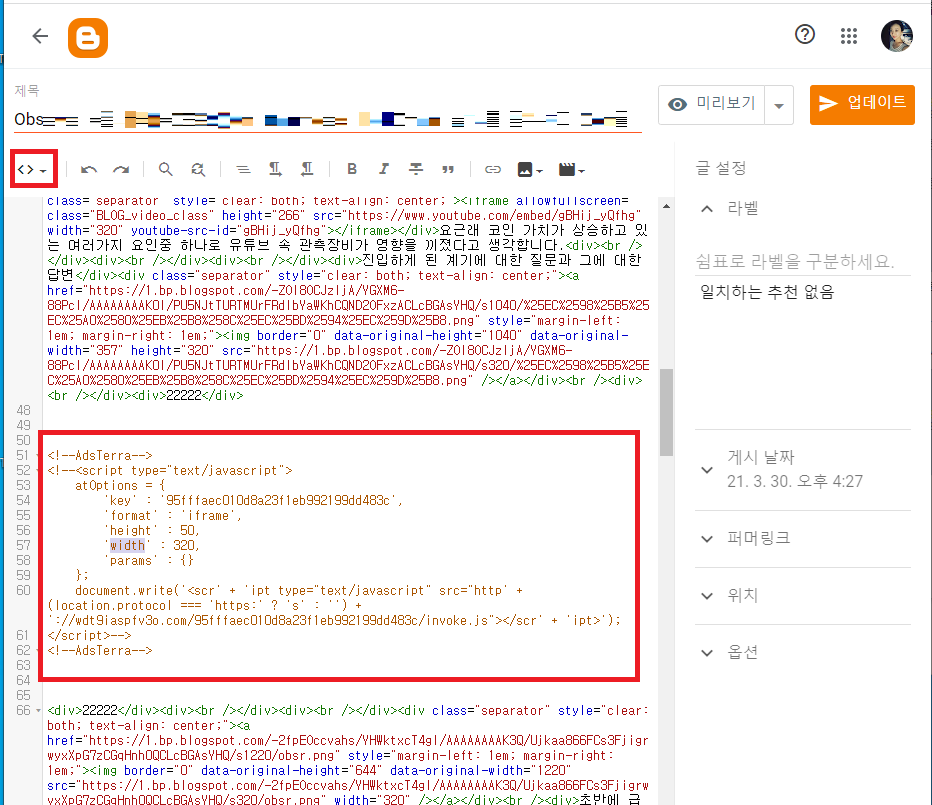Image resolution: width=932 pixels, height=805 pixels.
Task: Click the highlighted 'width' text in code
Action: (x=127, y=545)
